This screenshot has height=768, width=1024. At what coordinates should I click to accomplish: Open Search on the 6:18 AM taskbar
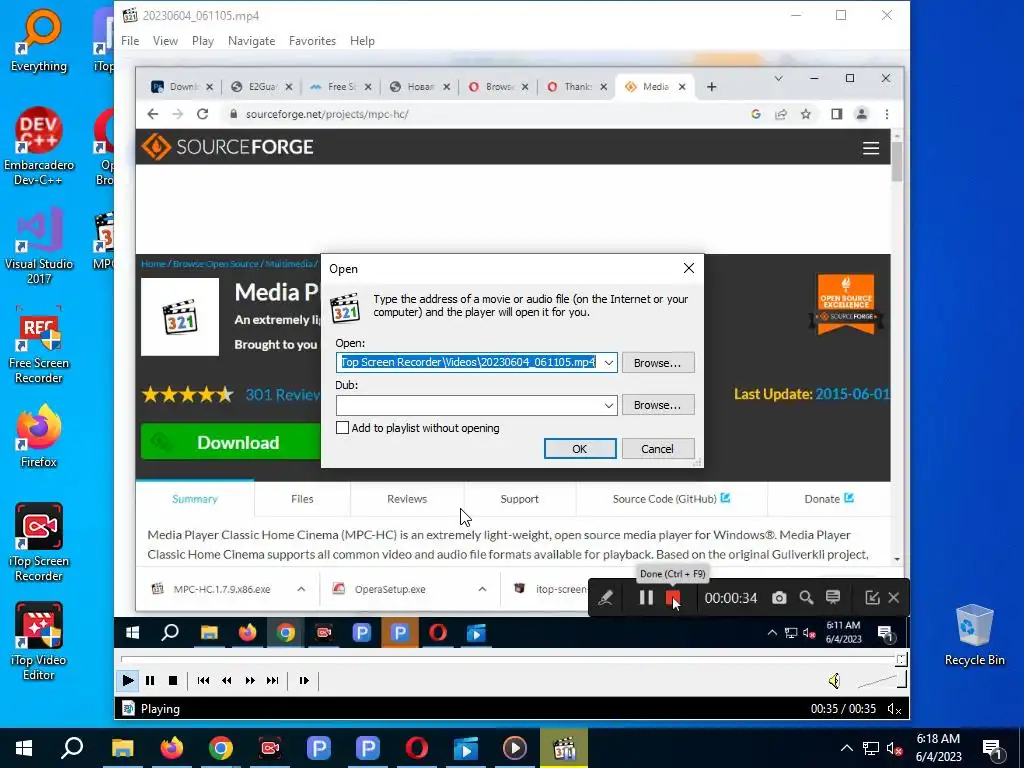(72, 748)
